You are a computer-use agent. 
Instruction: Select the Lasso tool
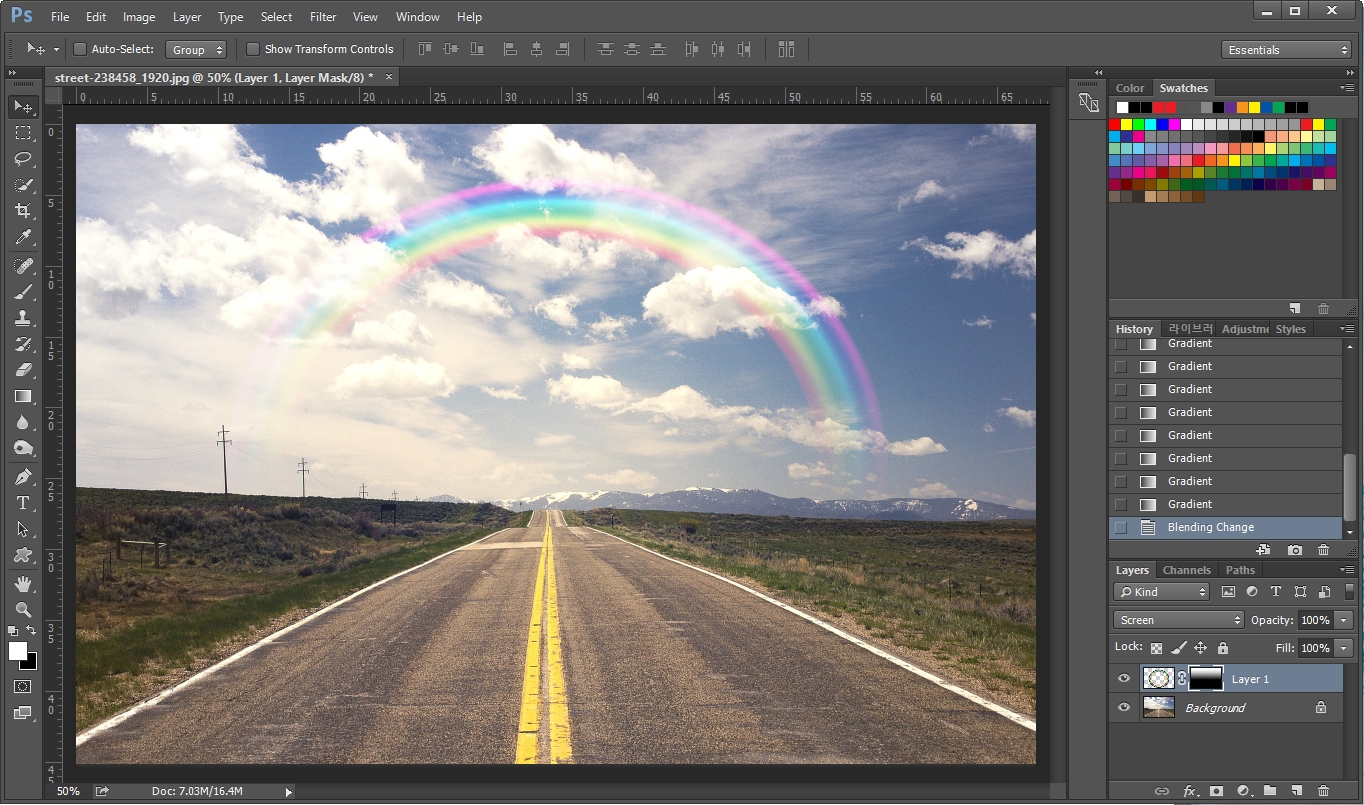[23, 159]
